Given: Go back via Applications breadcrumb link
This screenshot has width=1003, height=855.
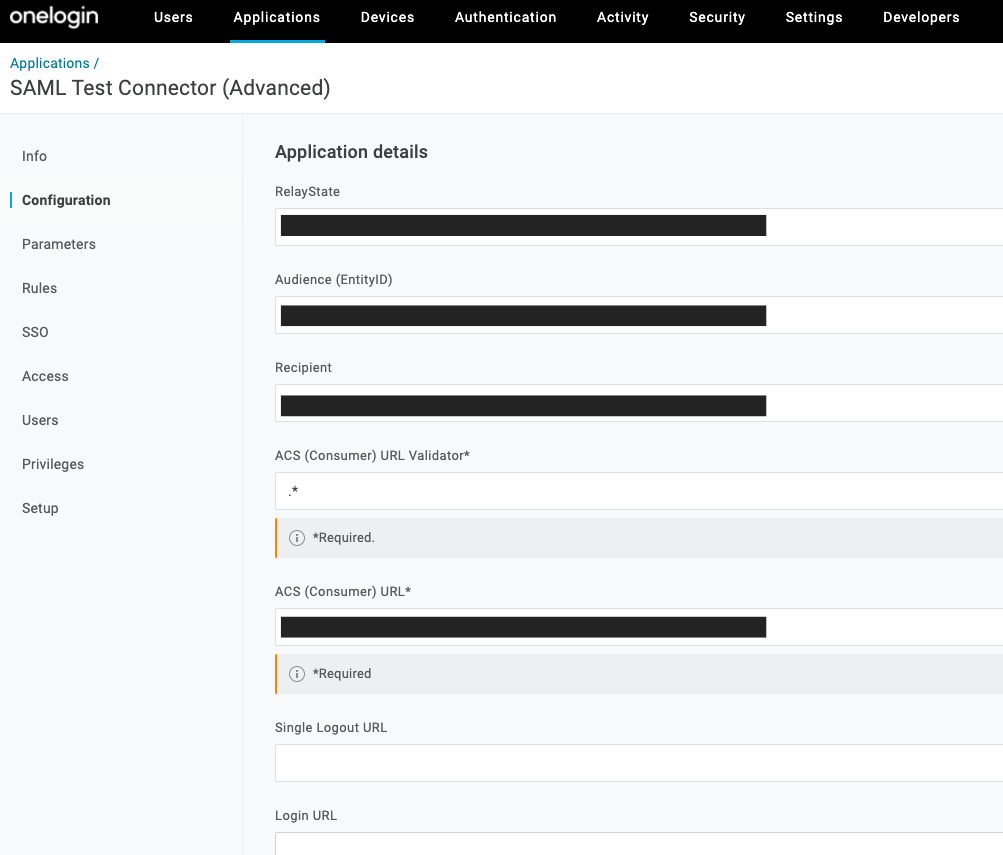Looking at the screenshot, I should [x=50, y=63].
